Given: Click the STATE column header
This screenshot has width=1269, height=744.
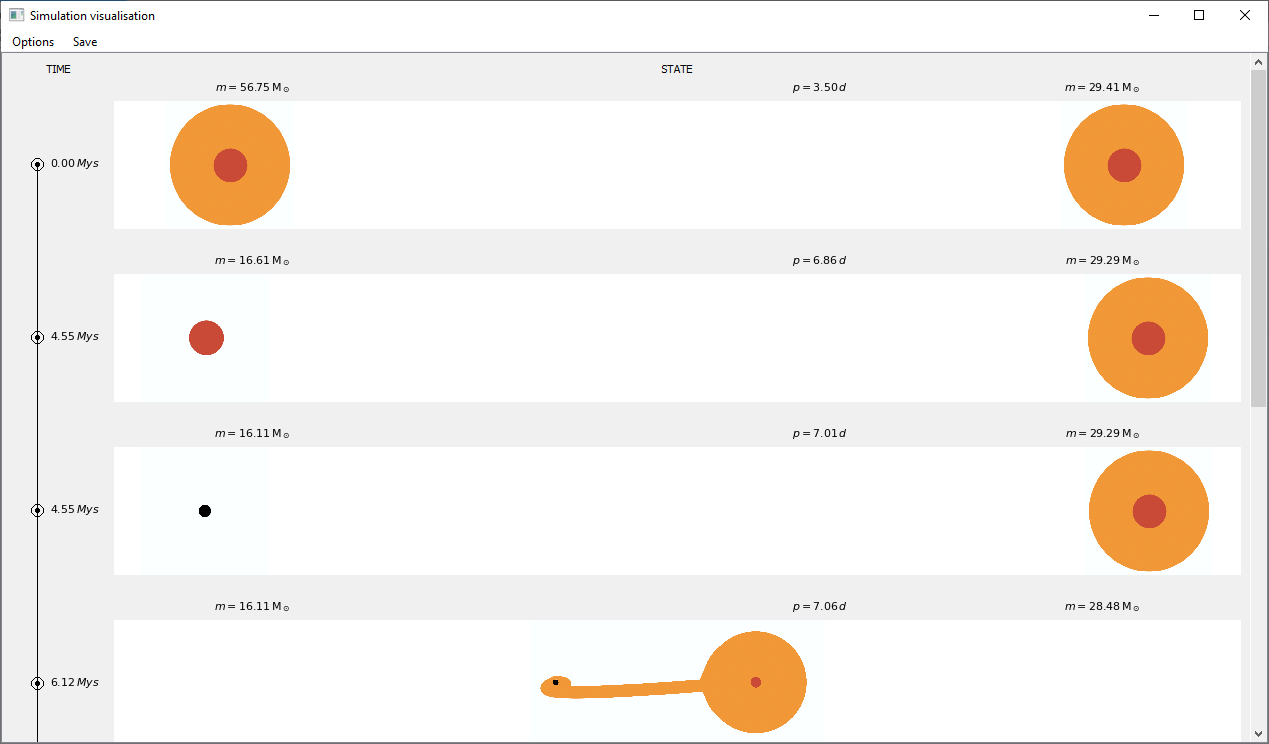Looking at the screenshot, I should pyautogui.click(x=676, y=70).
